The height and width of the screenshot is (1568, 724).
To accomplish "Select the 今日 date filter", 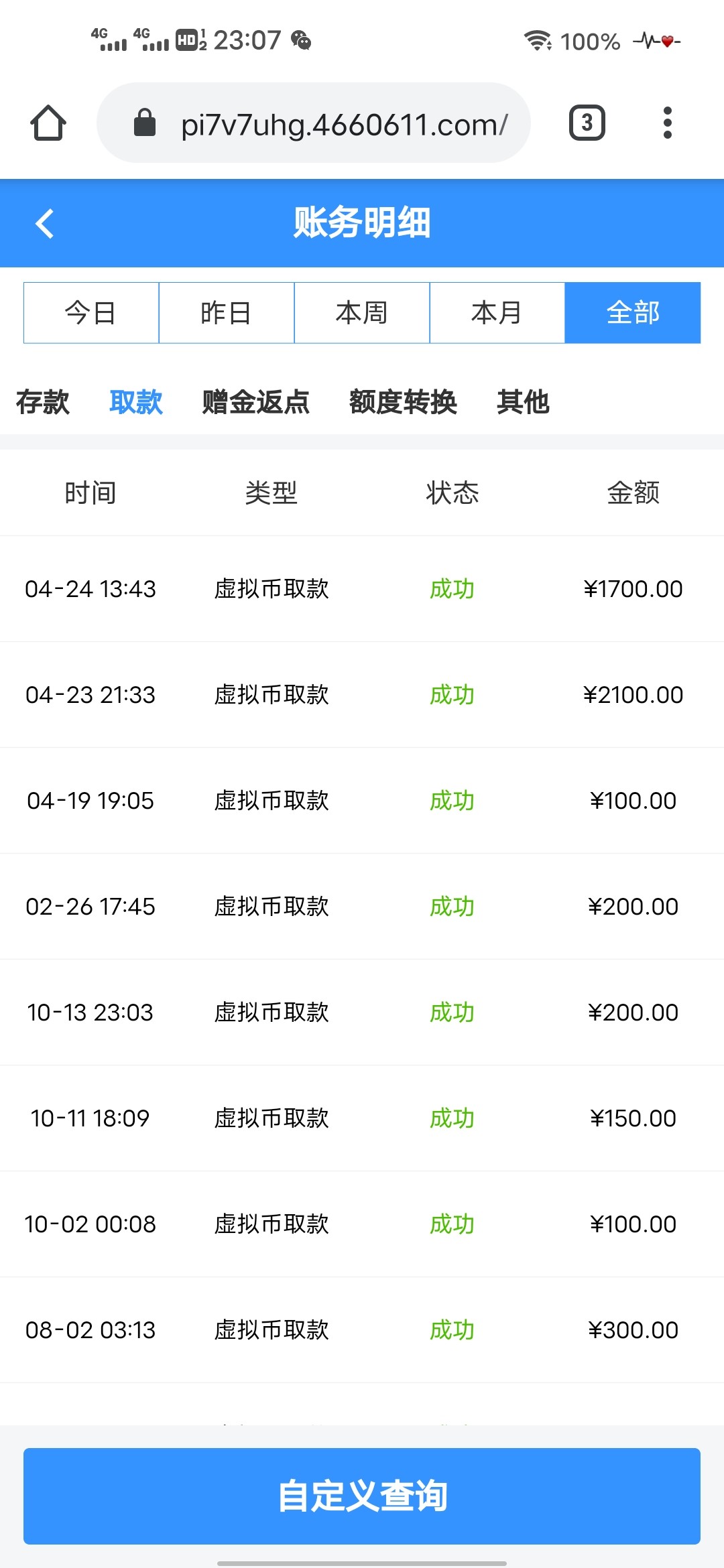I will (x=91, y=313).
